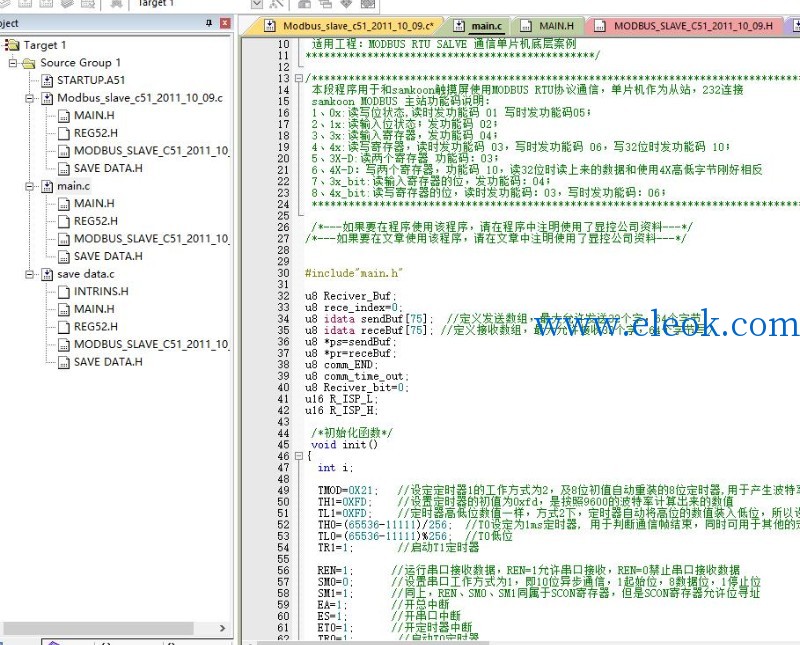Screen dimensions: 800x645
Task: Pin the Project panel with the pushpin icon
Action: (209, 23)
